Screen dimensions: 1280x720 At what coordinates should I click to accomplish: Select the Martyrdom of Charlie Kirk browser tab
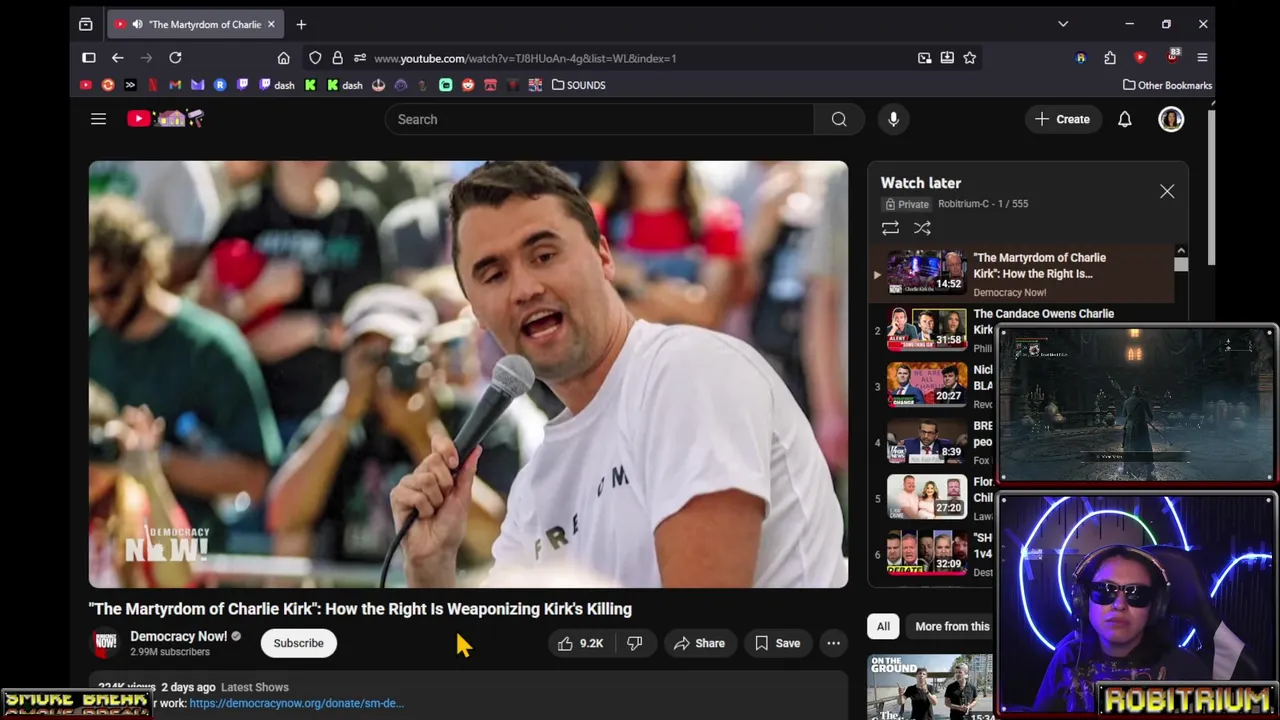tap(194, 24)
